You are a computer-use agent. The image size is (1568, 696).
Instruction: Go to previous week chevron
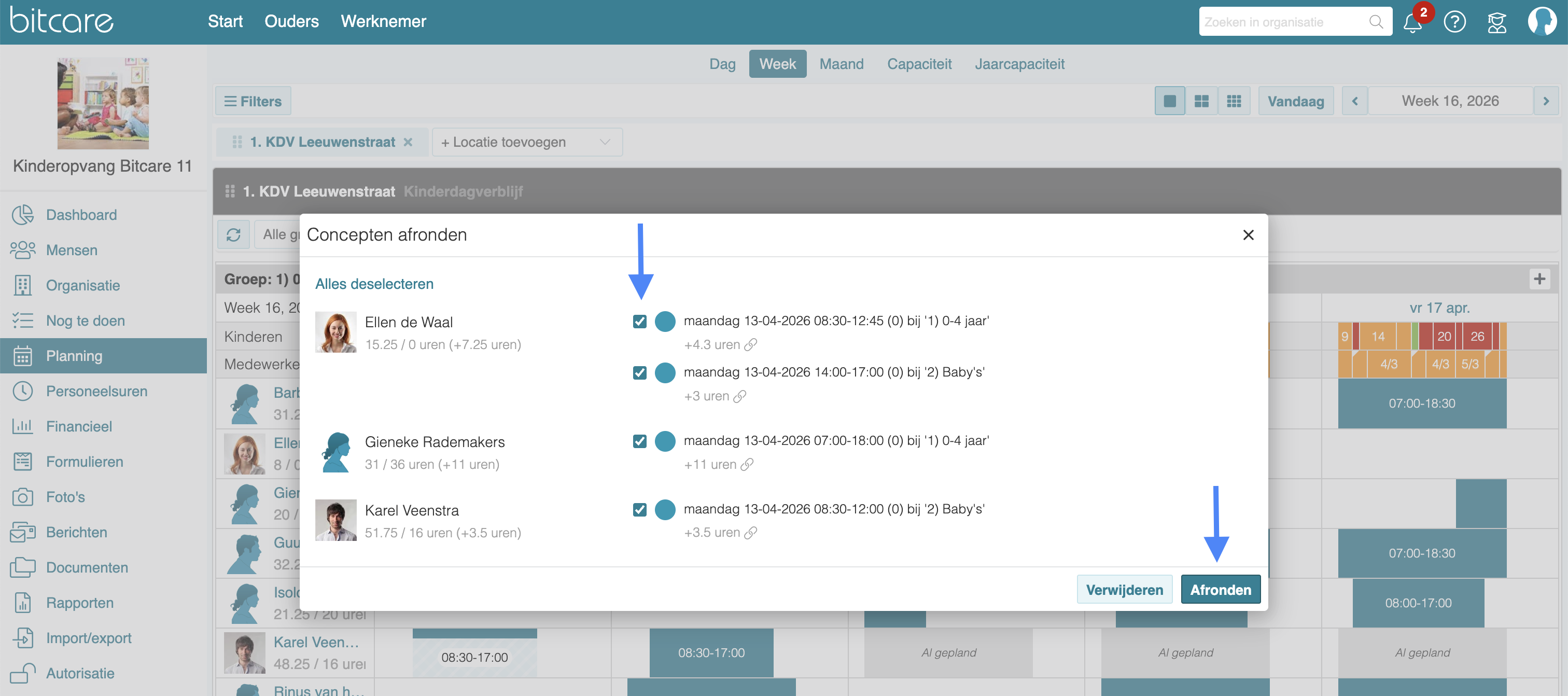[1355, 101]
